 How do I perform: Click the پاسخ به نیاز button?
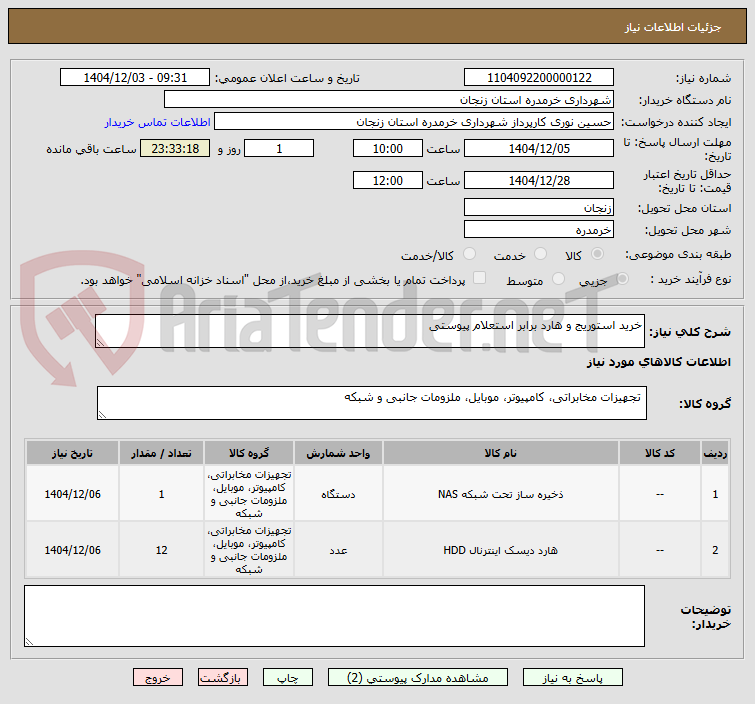click(x=573, y=678)
